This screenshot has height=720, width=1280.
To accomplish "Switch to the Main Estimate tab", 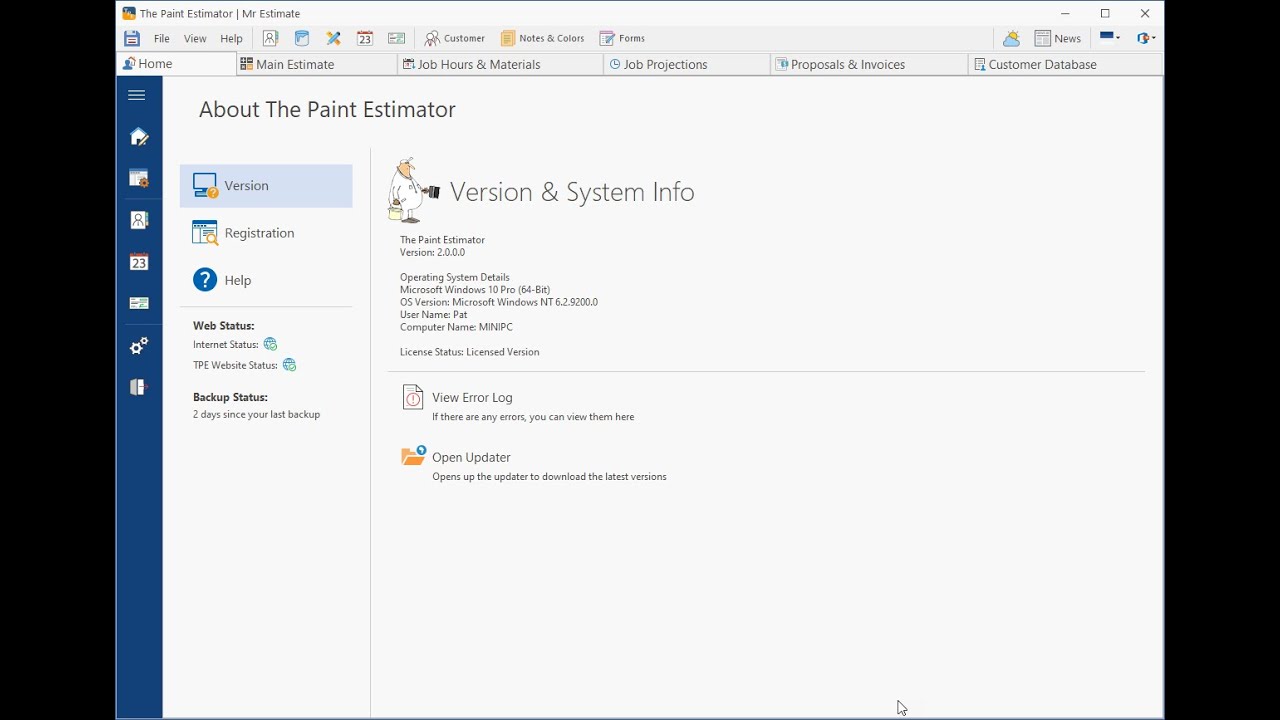I will pyautogui.click(x=317, y=64).
